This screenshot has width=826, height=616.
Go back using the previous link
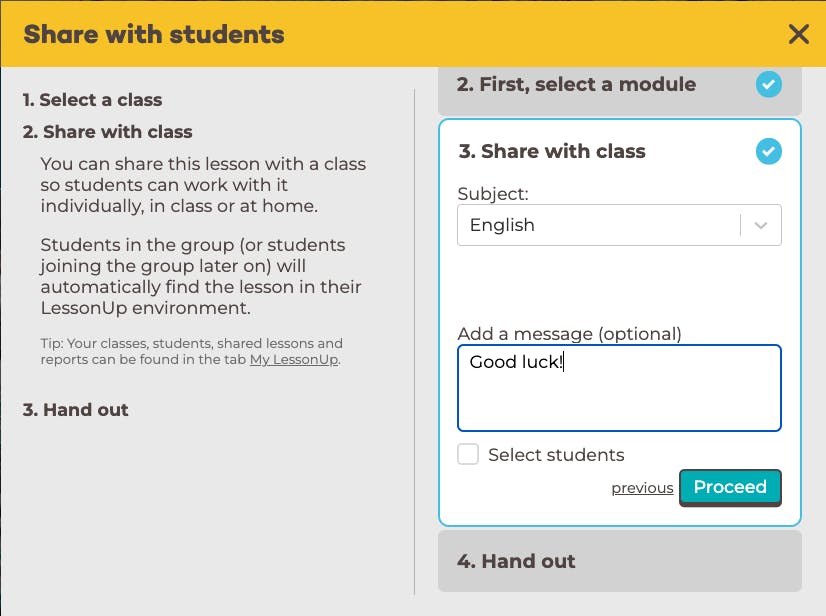pos(642,488)
